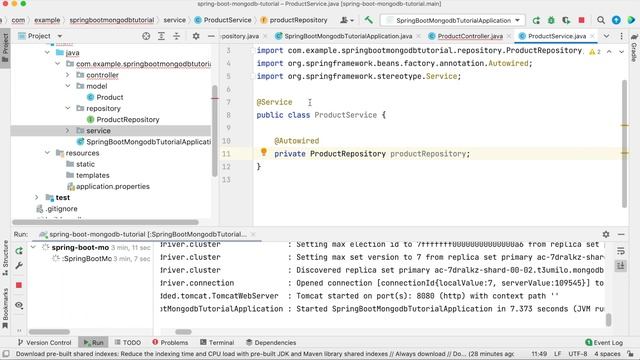Click the yellow lightbulb on line 11
This screenshot has width=640, height=360.
pos(264,152)
